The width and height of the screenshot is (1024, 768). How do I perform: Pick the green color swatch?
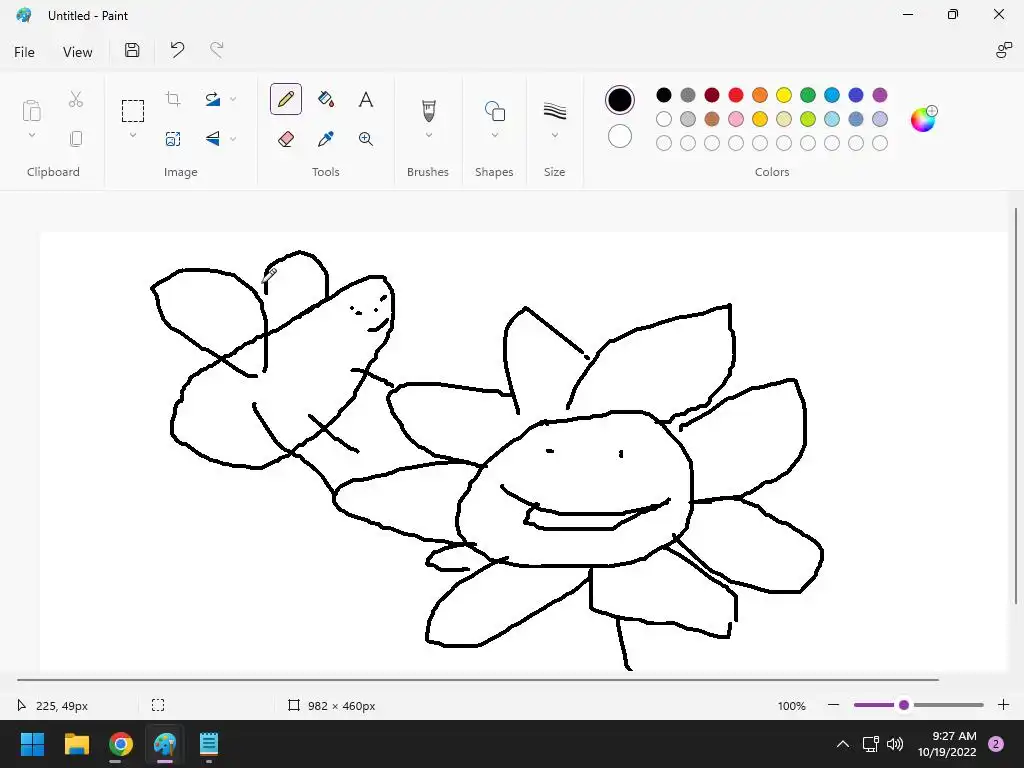click(808, 95)
